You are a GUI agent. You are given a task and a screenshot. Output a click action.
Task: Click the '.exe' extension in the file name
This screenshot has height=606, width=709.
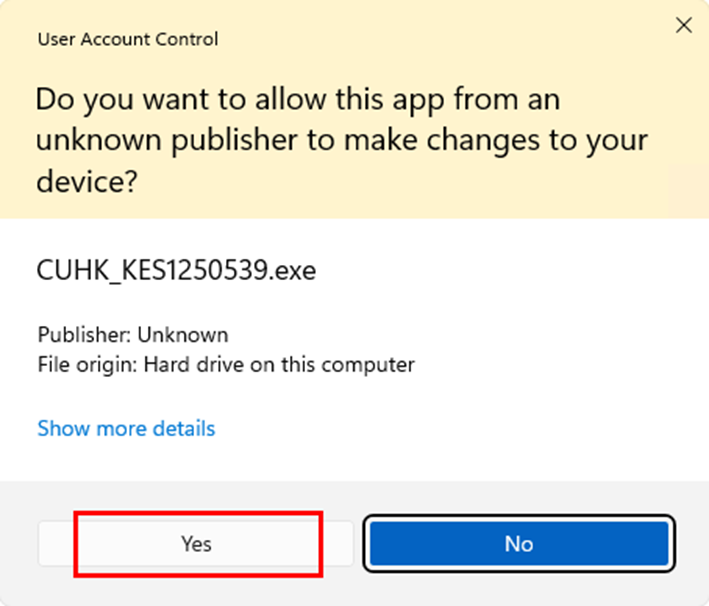tap(293, 271)
